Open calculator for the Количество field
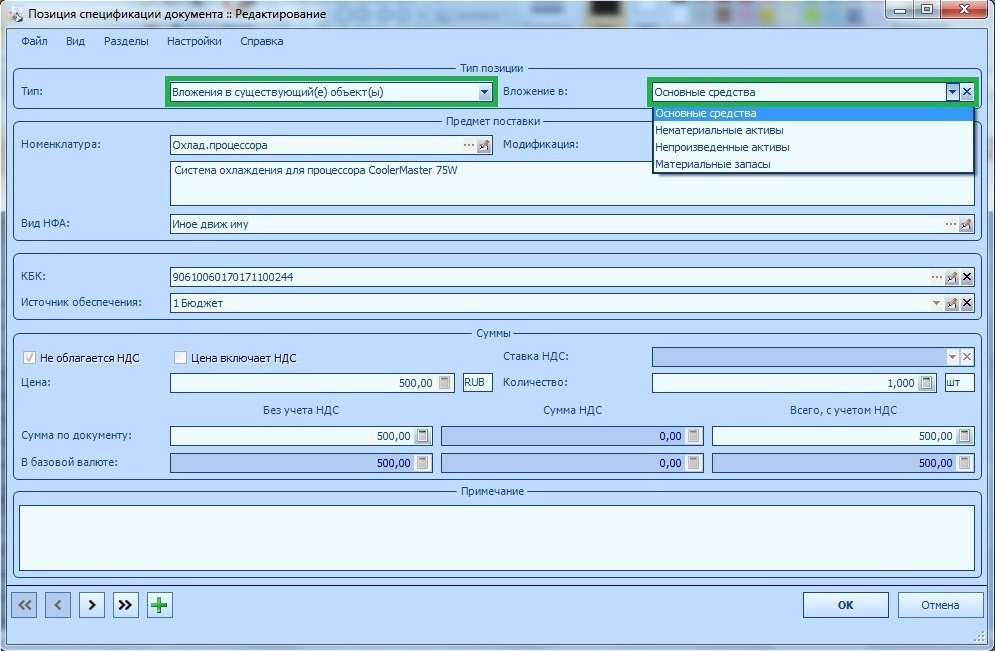 tap(926, 383)
